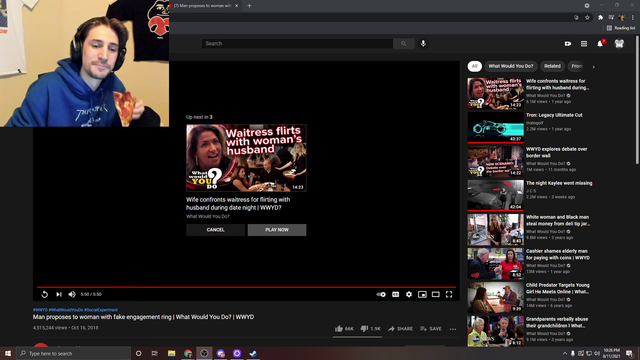Image resolution: width=640 pixels, height=360 pixels.
Task: Like the video thumbs up
Action: tap(344, 329)
